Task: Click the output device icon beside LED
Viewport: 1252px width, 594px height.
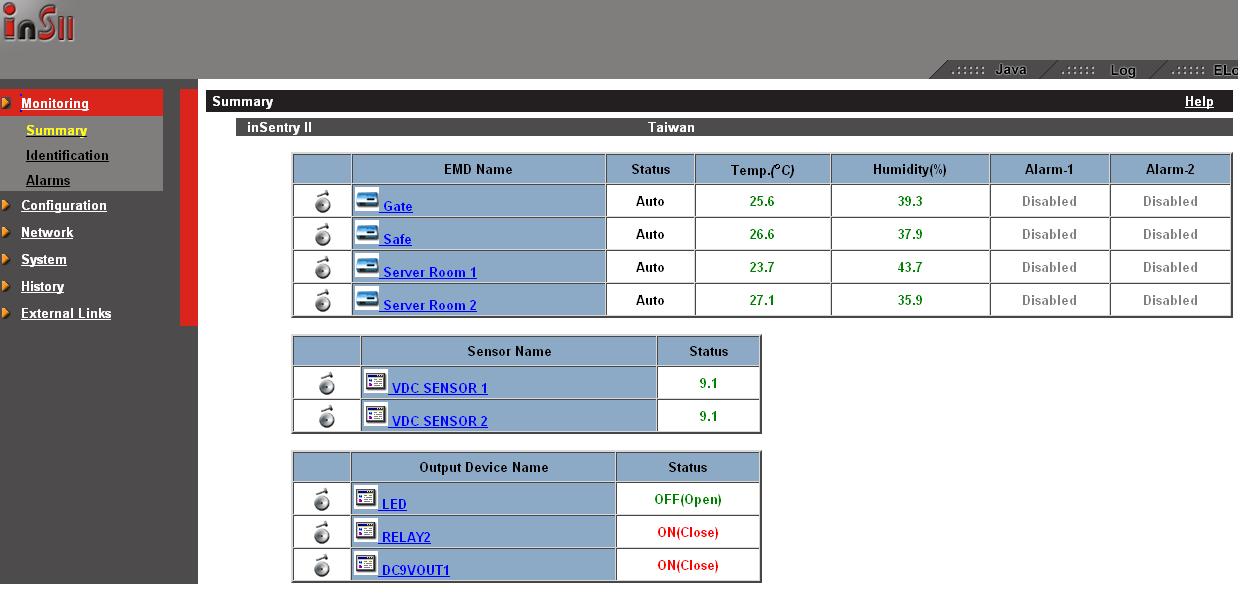Action: coord(366,498)
